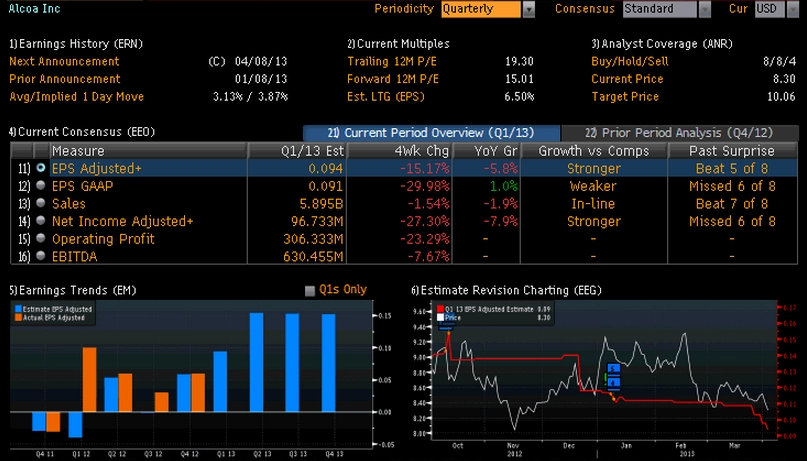
Task: Click the Prior Announcement label
Action: [65, 79]
